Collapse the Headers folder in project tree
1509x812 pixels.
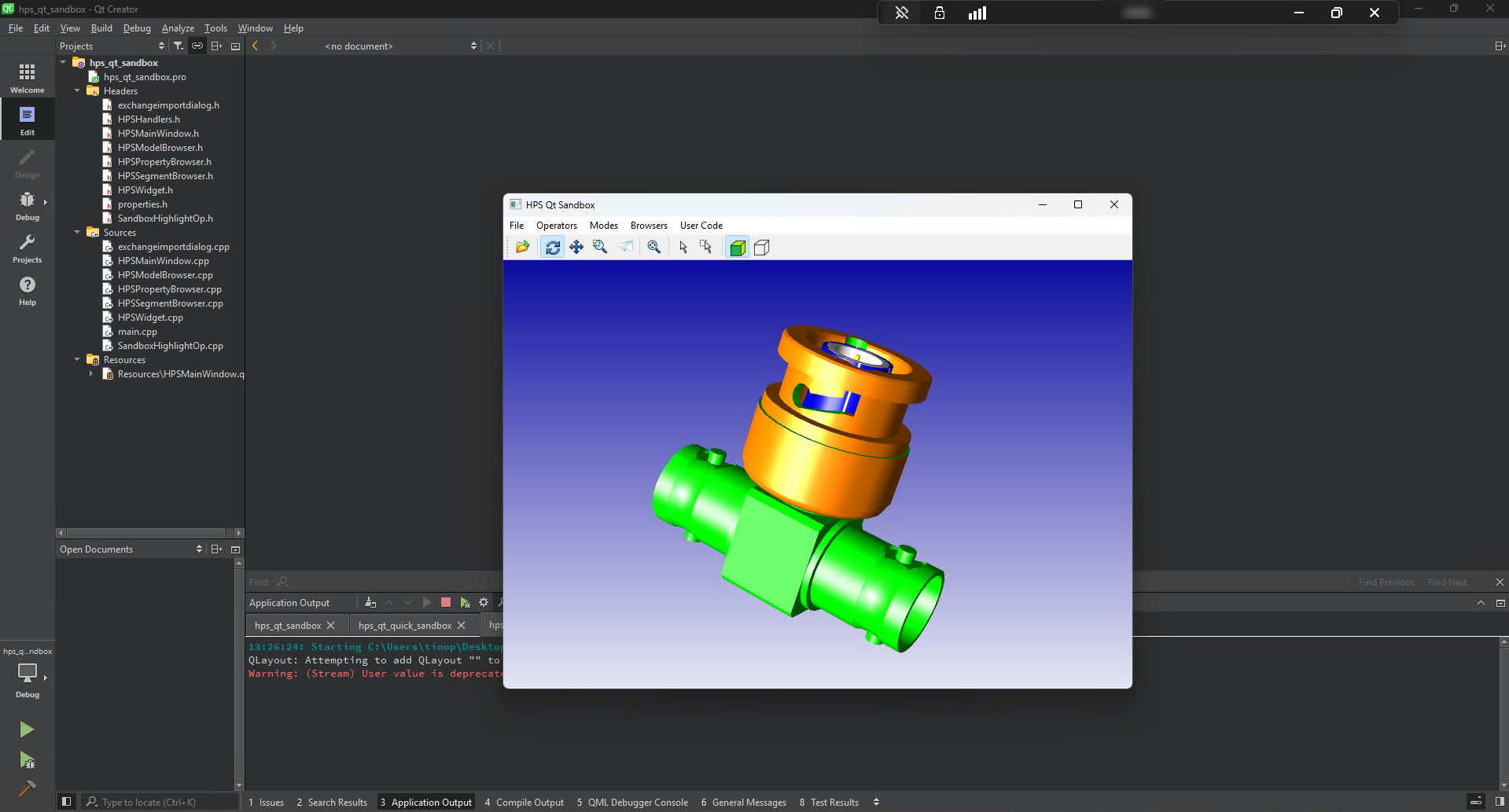click(77, 91)
